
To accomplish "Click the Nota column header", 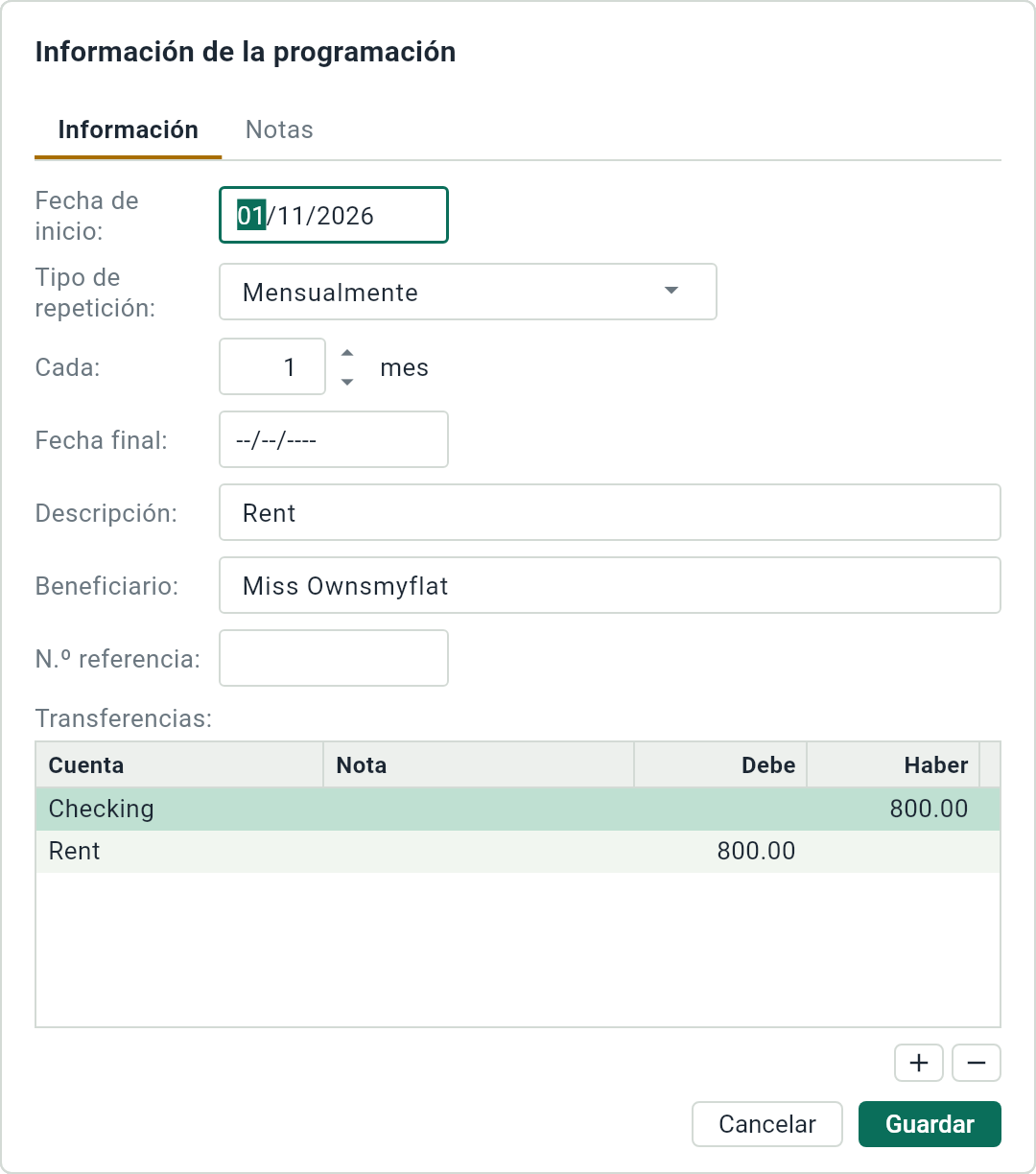I will [x=479, y=764].
